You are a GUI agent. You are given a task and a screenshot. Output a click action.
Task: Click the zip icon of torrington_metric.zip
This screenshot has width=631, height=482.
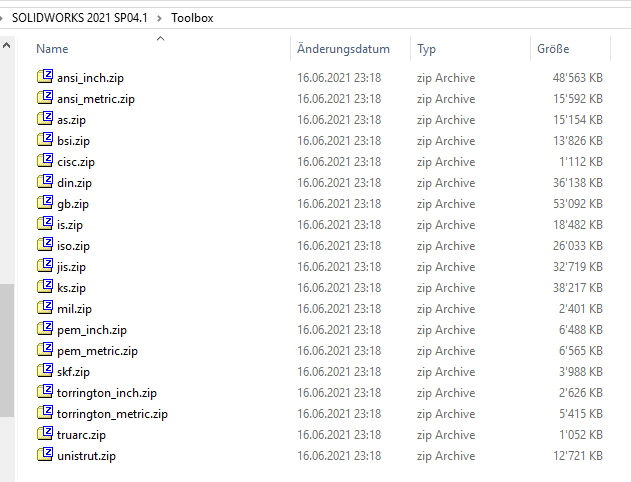coord(45,412)
